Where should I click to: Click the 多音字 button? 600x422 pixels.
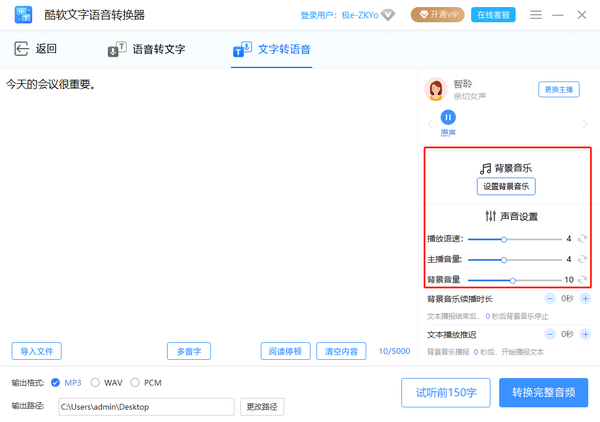189,351
